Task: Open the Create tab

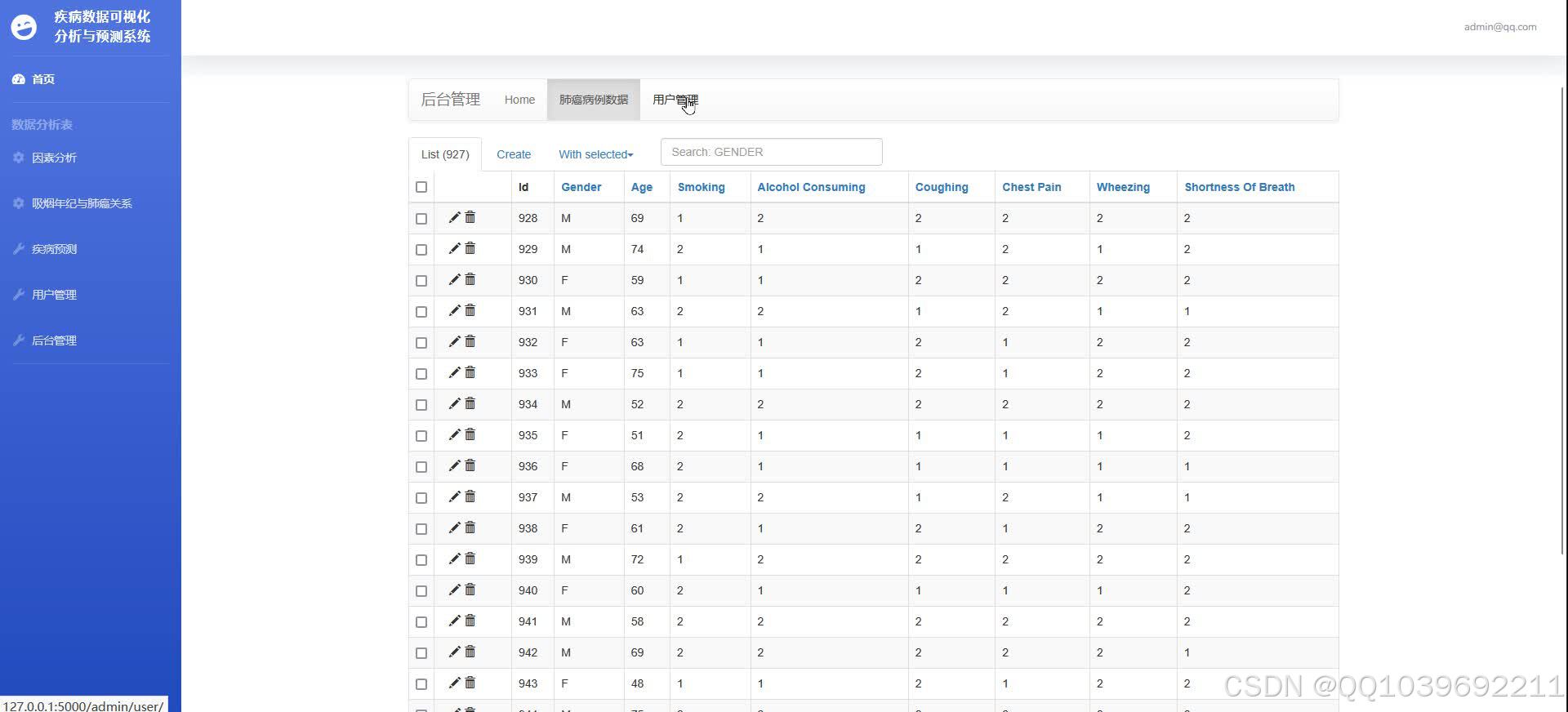Action: pos(514,154)
